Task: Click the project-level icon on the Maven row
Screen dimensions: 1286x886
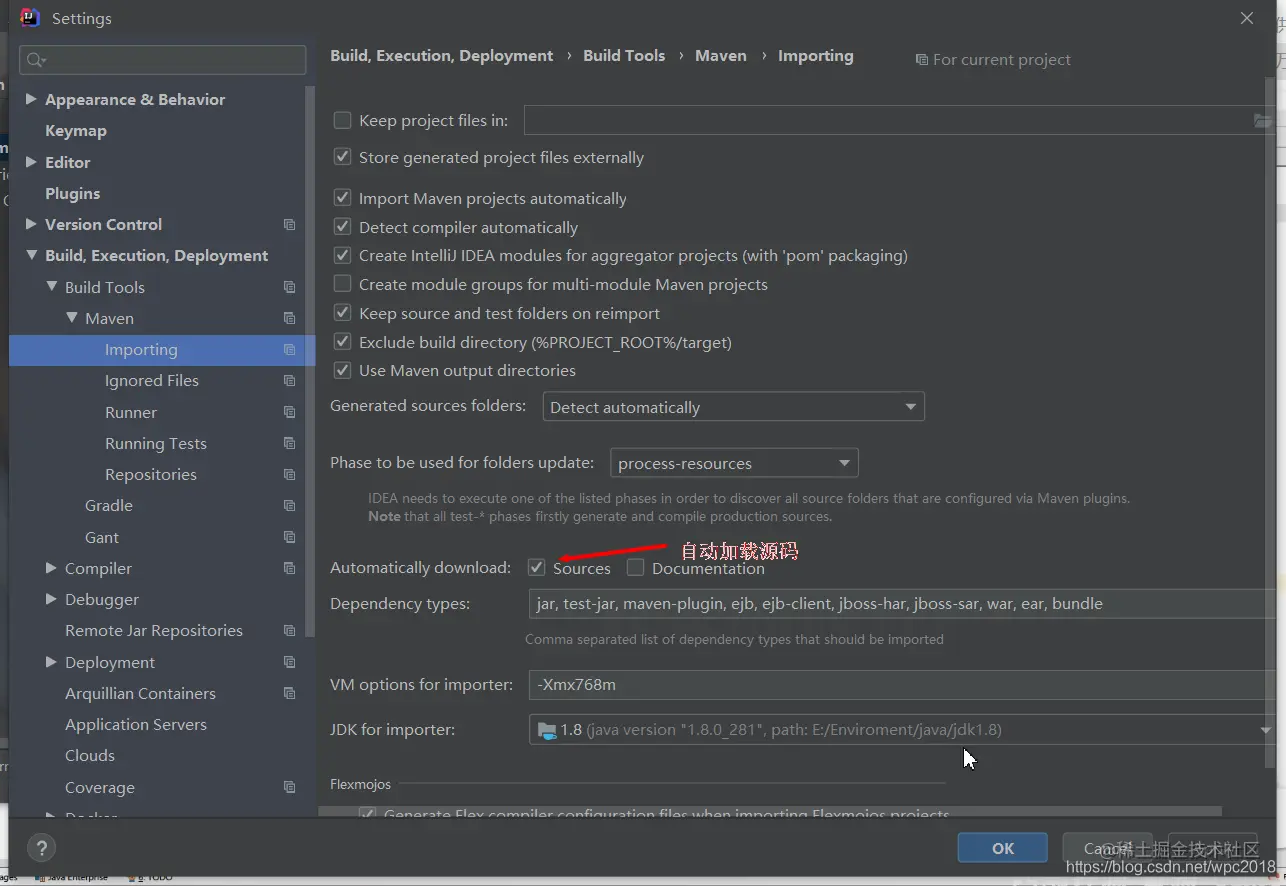Action: click(x=289, y=318)
